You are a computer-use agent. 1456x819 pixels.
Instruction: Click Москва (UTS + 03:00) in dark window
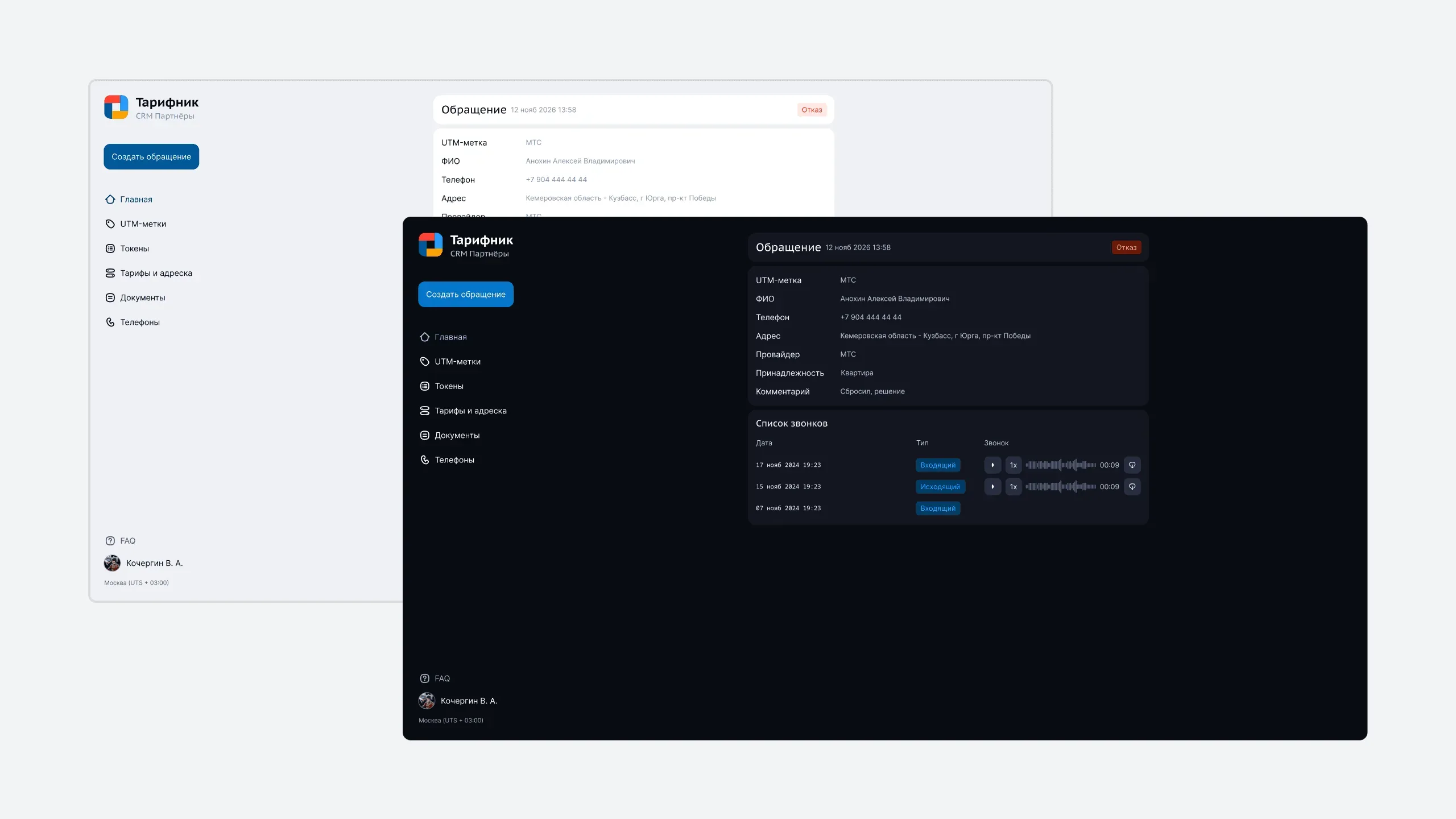point(451,721)
